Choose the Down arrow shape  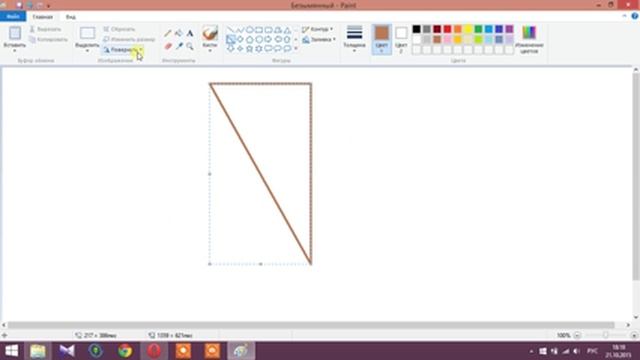(231, 49)
